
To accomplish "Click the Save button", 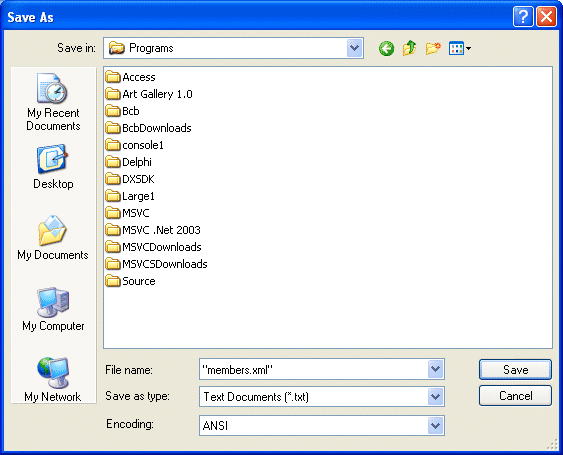I will (x=515, y=370).
